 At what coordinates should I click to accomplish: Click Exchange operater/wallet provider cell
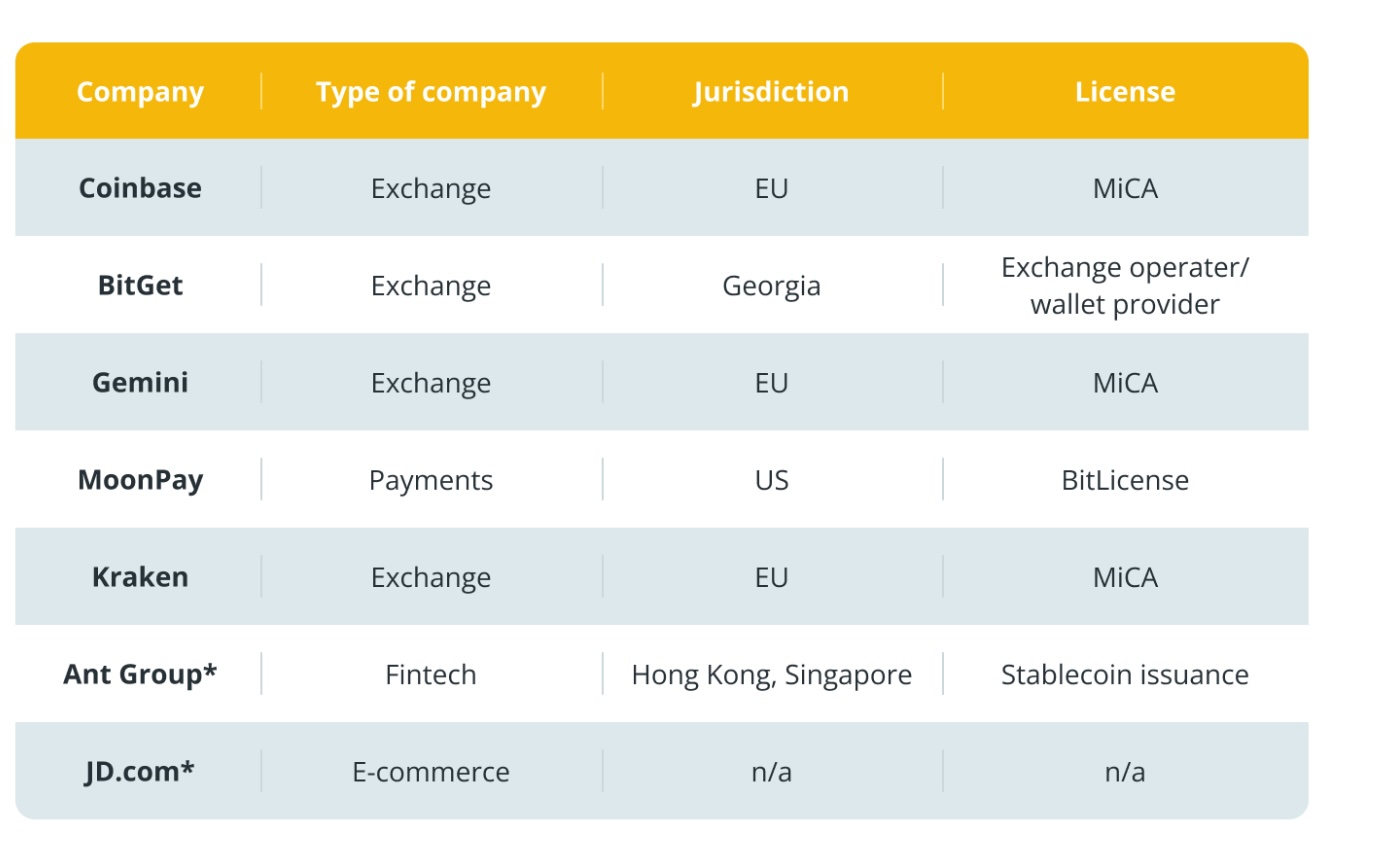tap(1125, 286)
